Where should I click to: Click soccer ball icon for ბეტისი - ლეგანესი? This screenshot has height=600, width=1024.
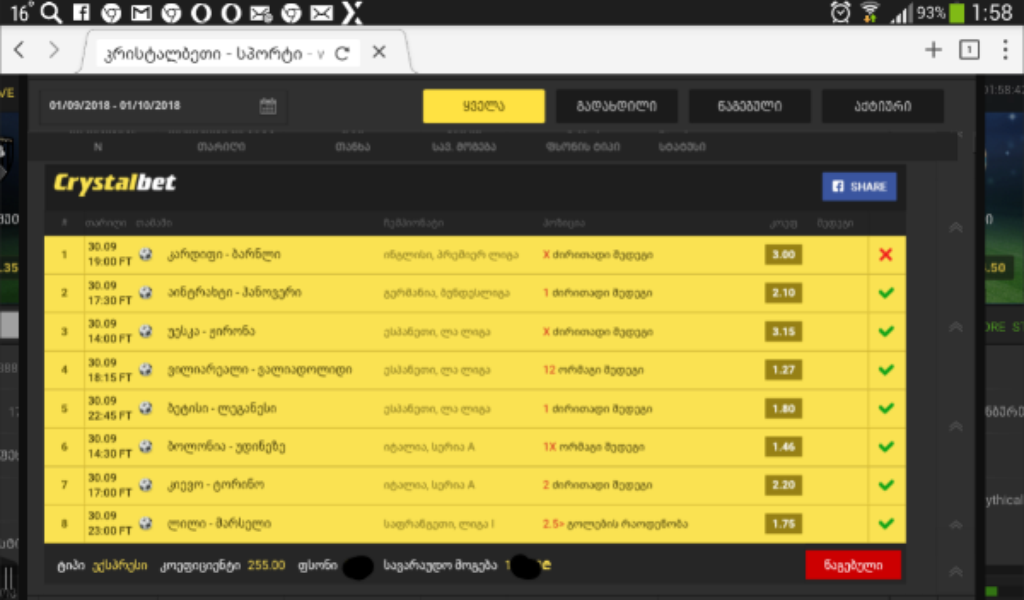click(x=146, y=408)
